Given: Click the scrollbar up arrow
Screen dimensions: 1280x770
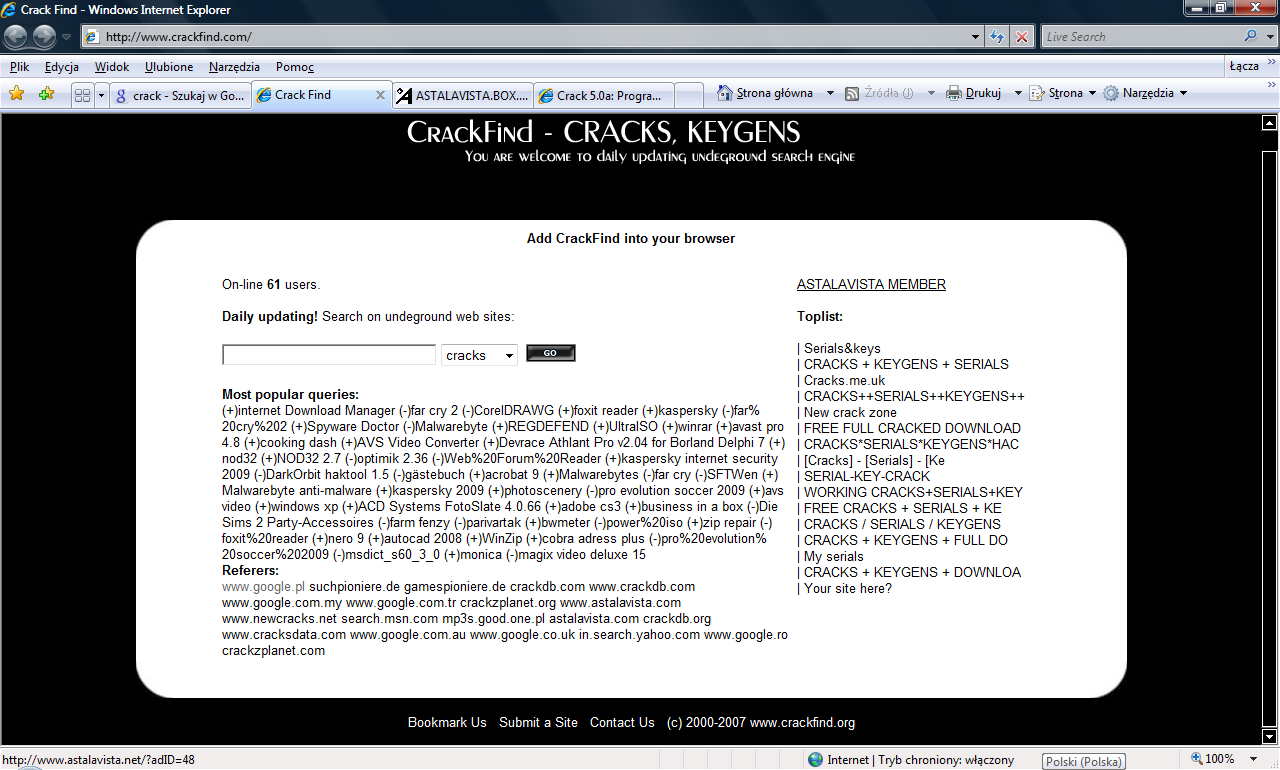Looking at the screenshot, I should 1269,123.
